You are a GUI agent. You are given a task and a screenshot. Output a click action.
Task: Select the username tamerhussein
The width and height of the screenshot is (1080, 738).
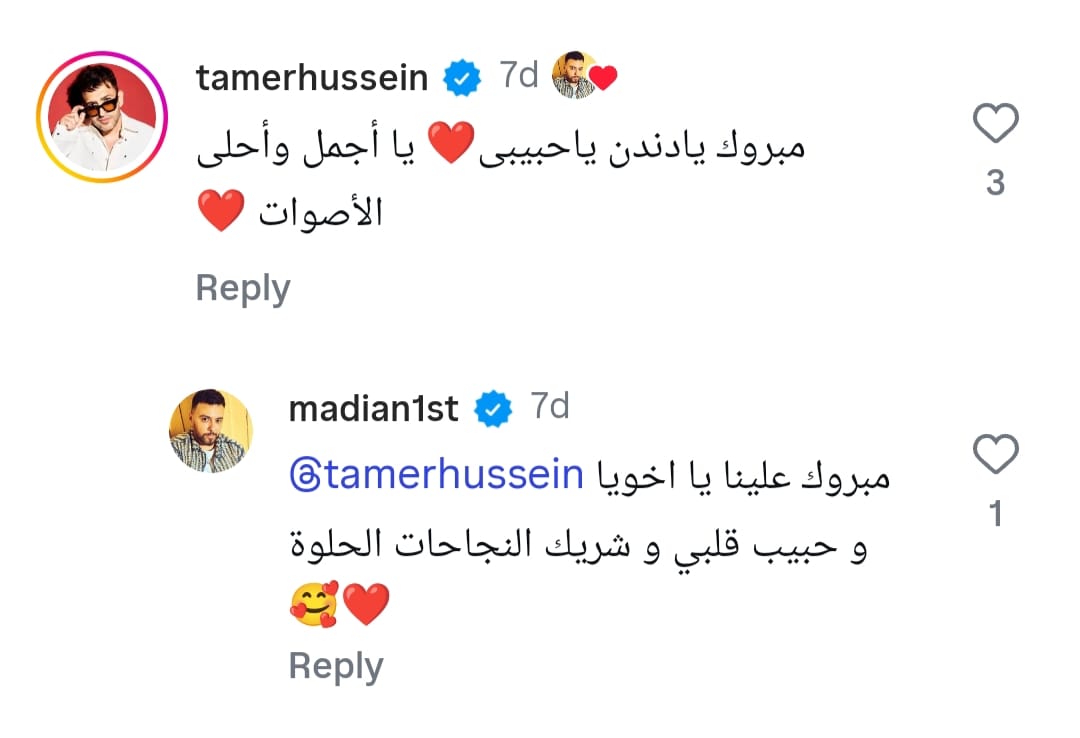pos(312,76)
